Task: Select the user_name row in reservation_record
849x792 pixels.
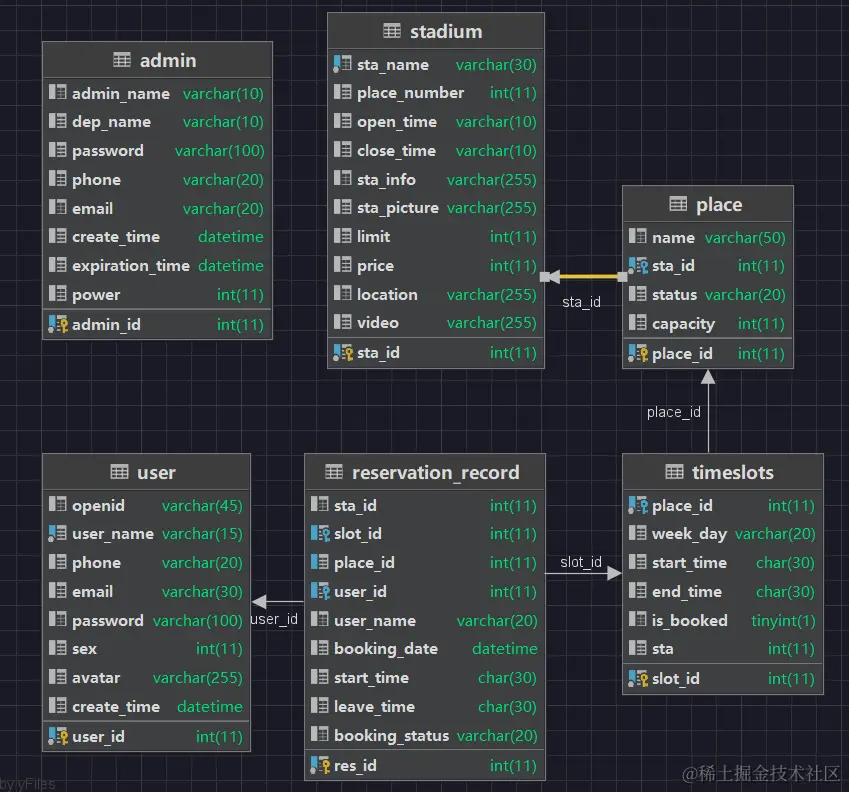Action: point(424,620)
